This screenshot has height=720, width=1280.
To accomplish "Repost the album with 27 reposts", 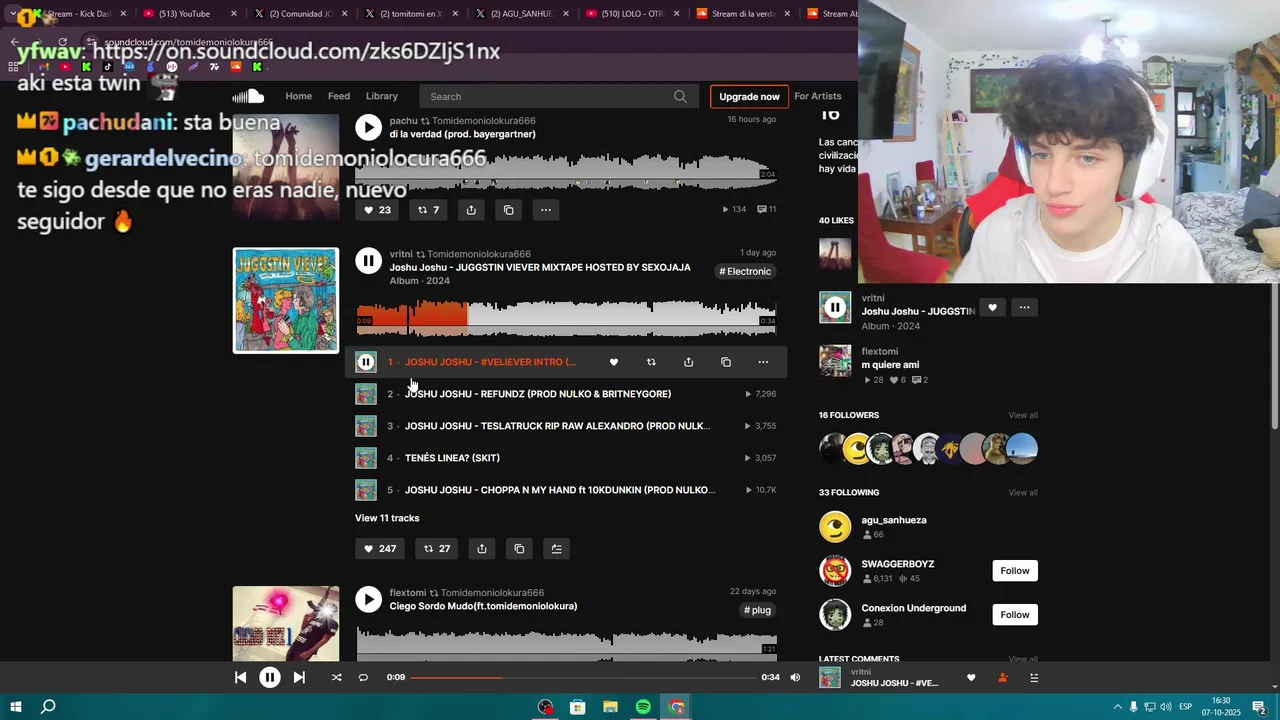I will tap(436, 549).
